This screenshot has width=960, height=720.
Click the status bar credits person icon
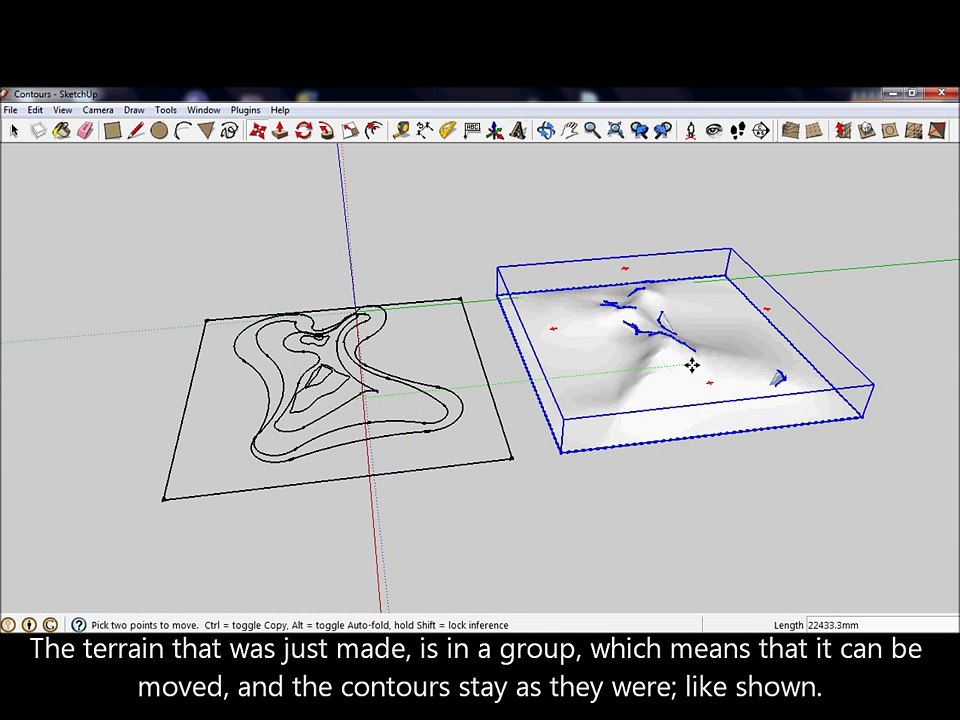[x=29, y=624]
